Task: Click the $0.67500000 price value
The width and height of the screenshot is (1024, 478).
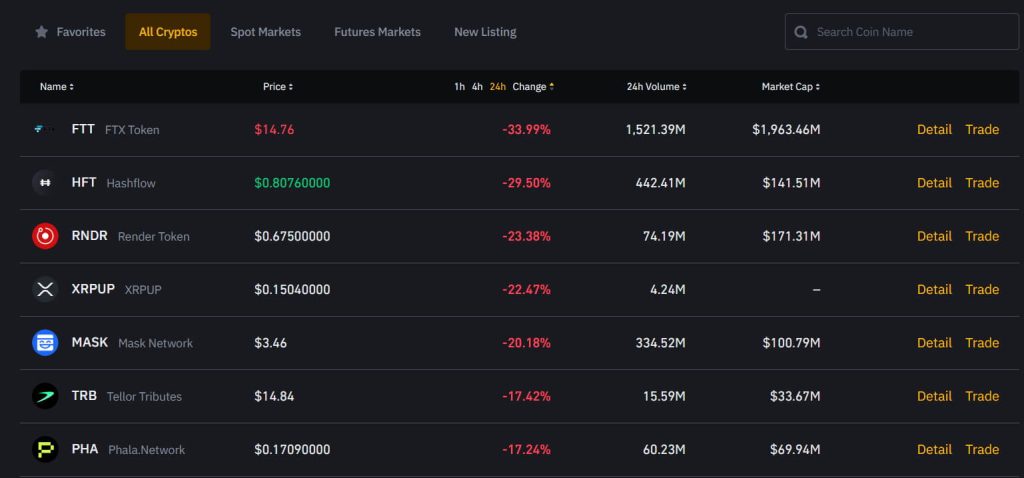Action: [293, 236]
